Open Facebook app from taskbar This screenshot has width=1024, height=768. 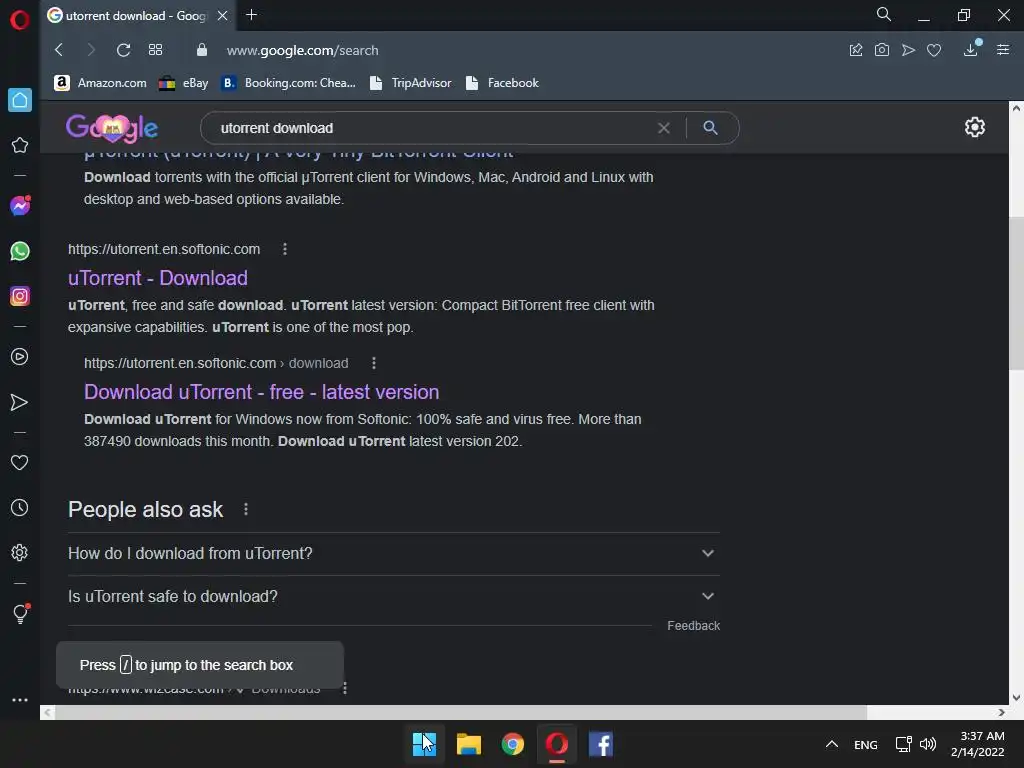pyautogui.click(x=601, y=744)
